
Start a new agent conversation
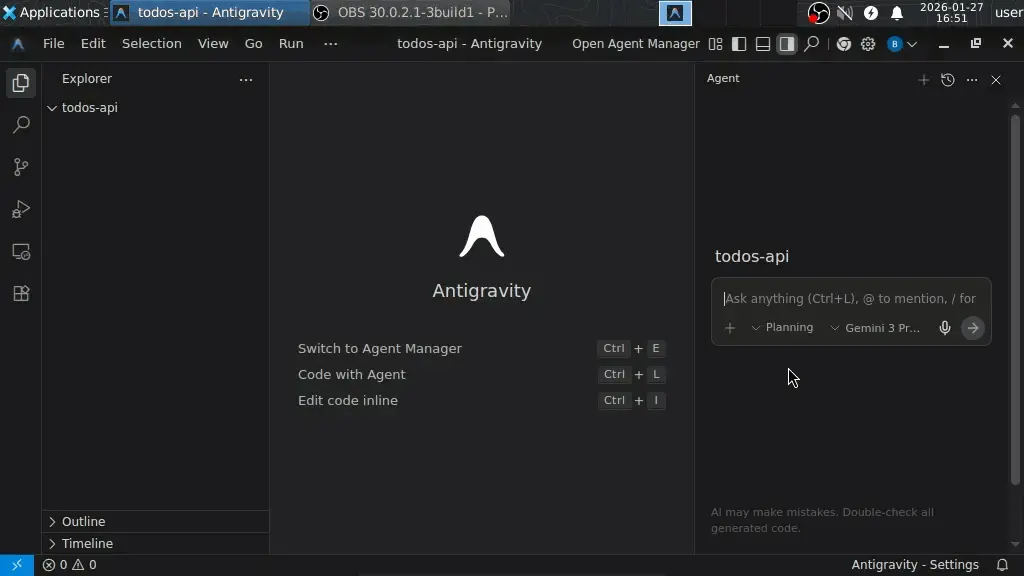click(x=923, y=80)
